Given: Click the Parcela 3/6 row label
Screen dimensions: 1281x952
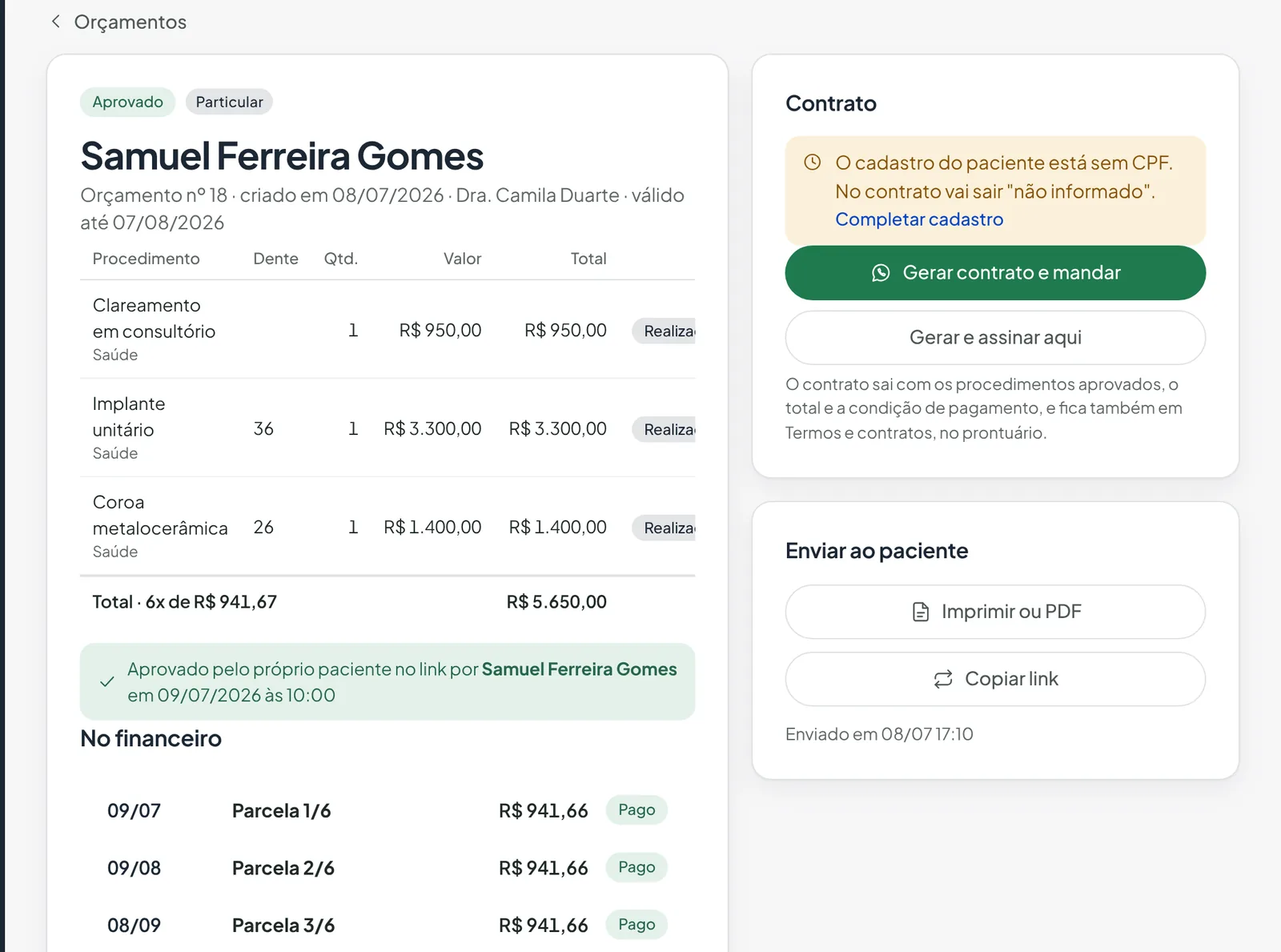Looking at the screenshot, I should tap(283, 926).
